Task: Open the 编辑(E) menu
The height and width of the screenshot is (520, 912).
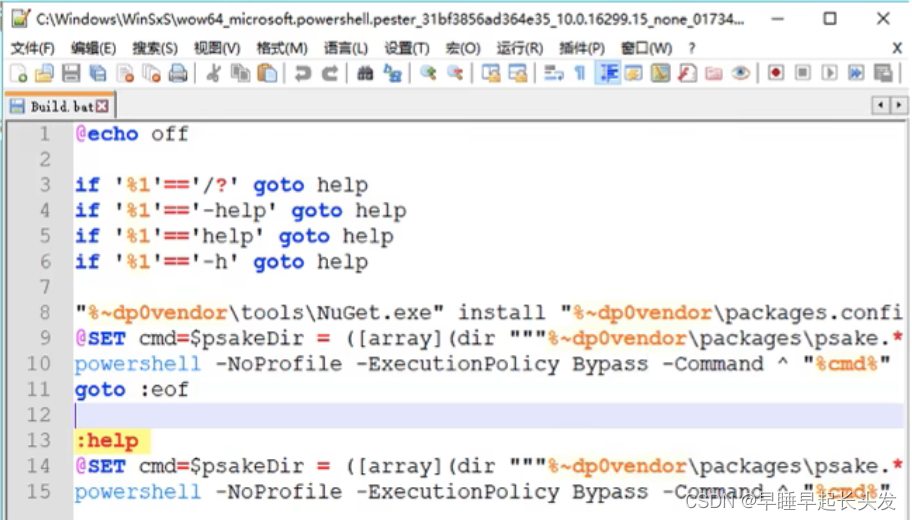Action: click(x=94, y=48)
